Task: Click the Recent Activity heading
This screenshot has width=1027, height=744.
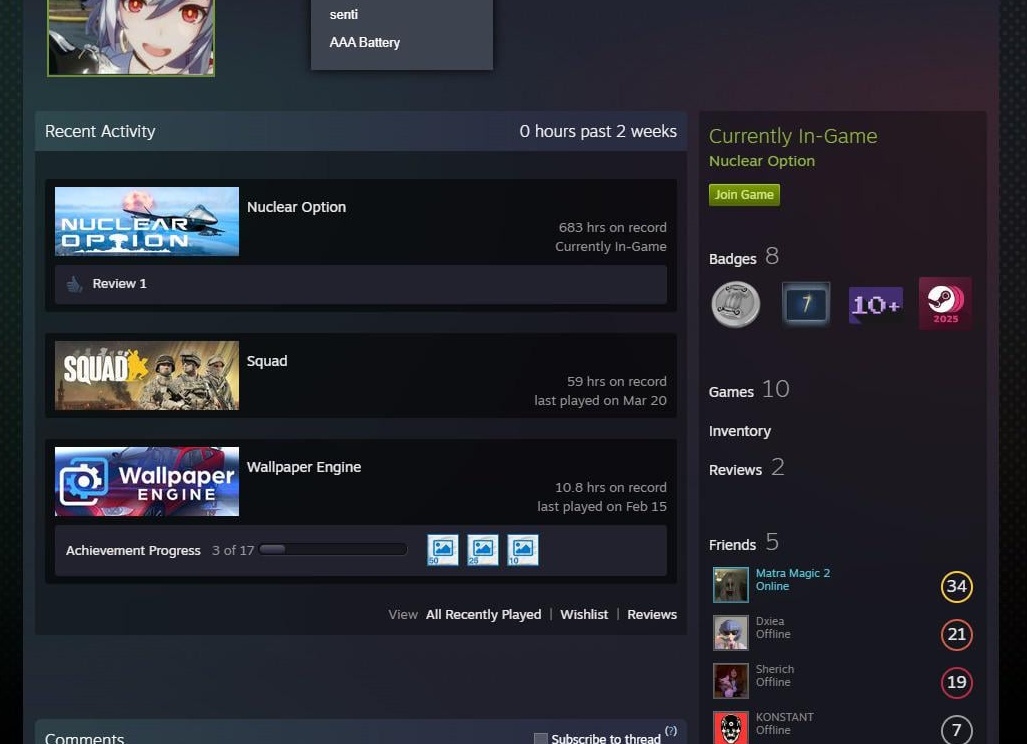Action: (100, 131)
